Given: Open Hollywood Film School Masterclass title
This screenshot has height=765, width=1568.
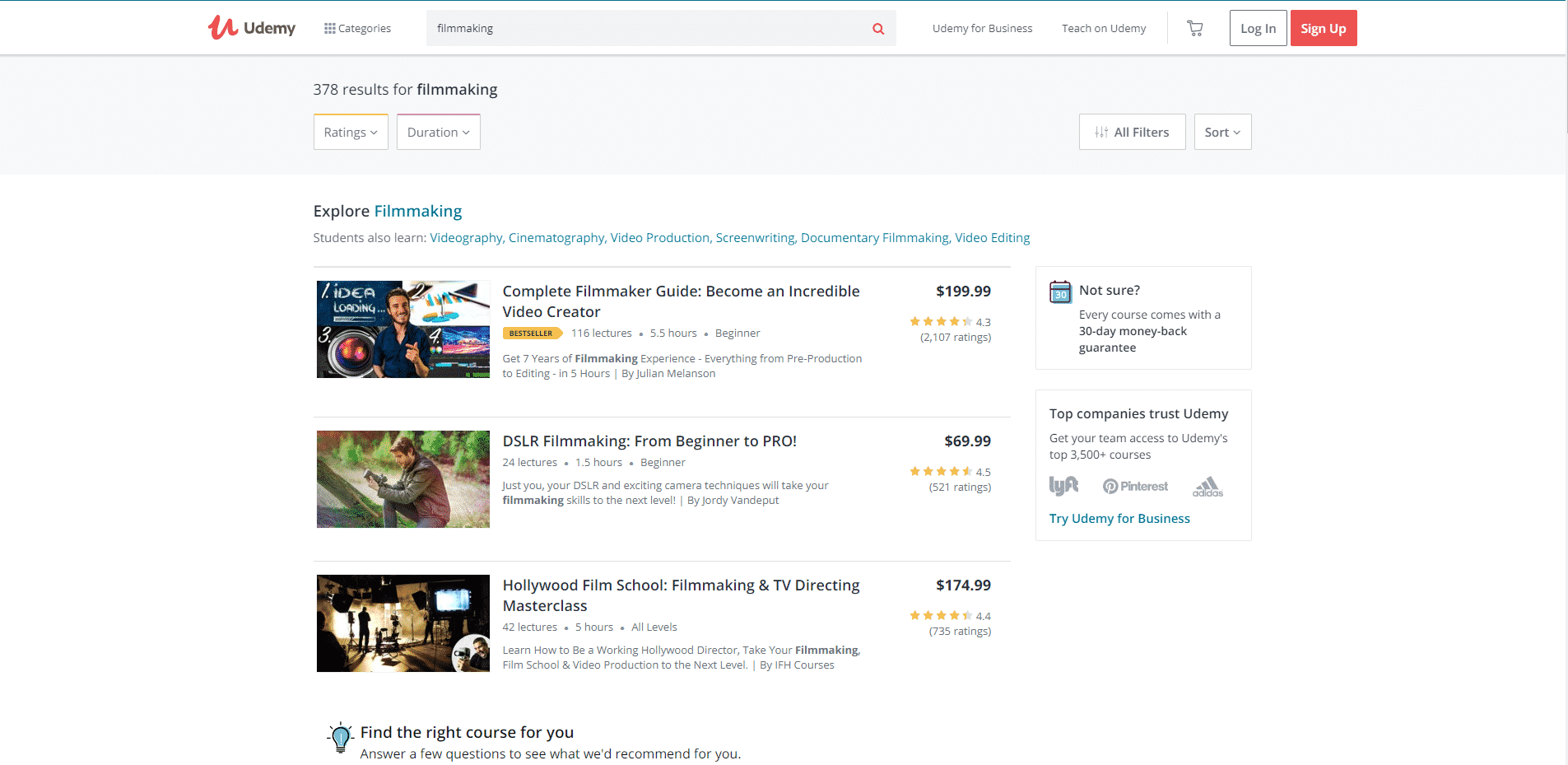Looking at the screenshot, I should tap(682, 595).
